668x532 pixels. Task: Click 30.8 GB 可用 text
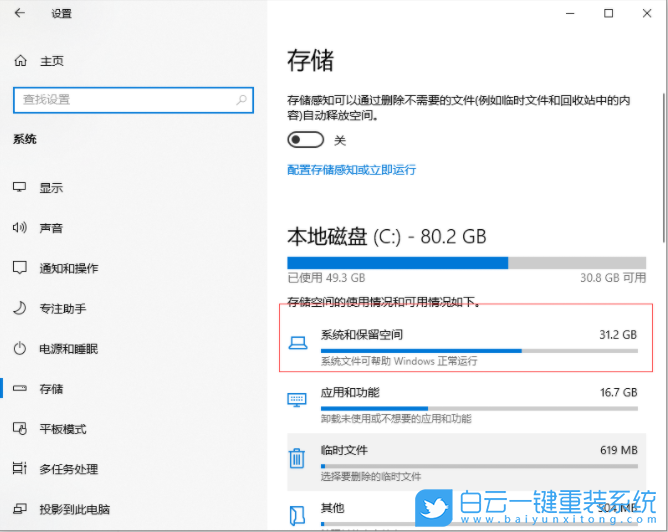tap(613, 278)
